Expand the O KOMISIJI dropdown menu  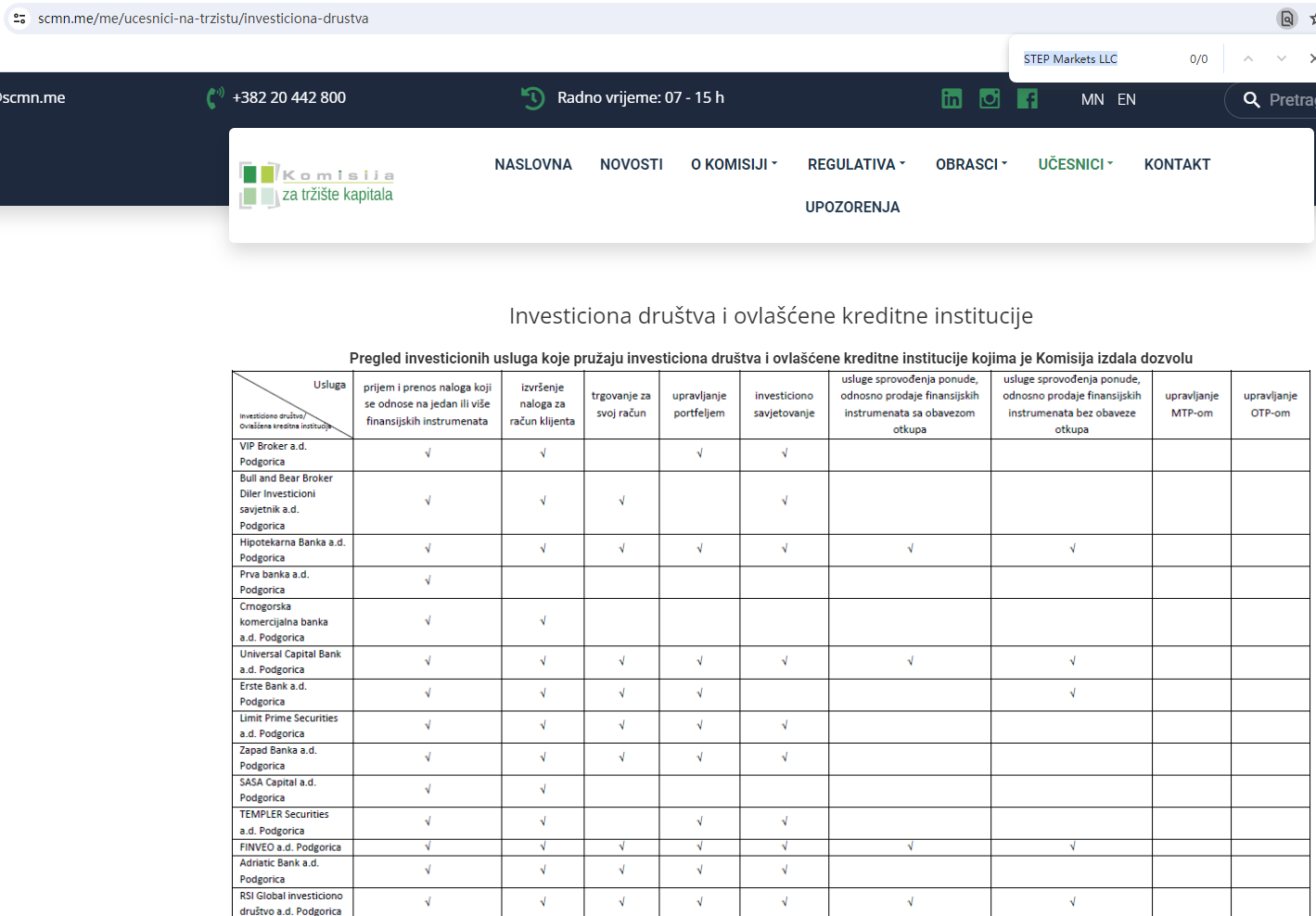tap(734, 164)
